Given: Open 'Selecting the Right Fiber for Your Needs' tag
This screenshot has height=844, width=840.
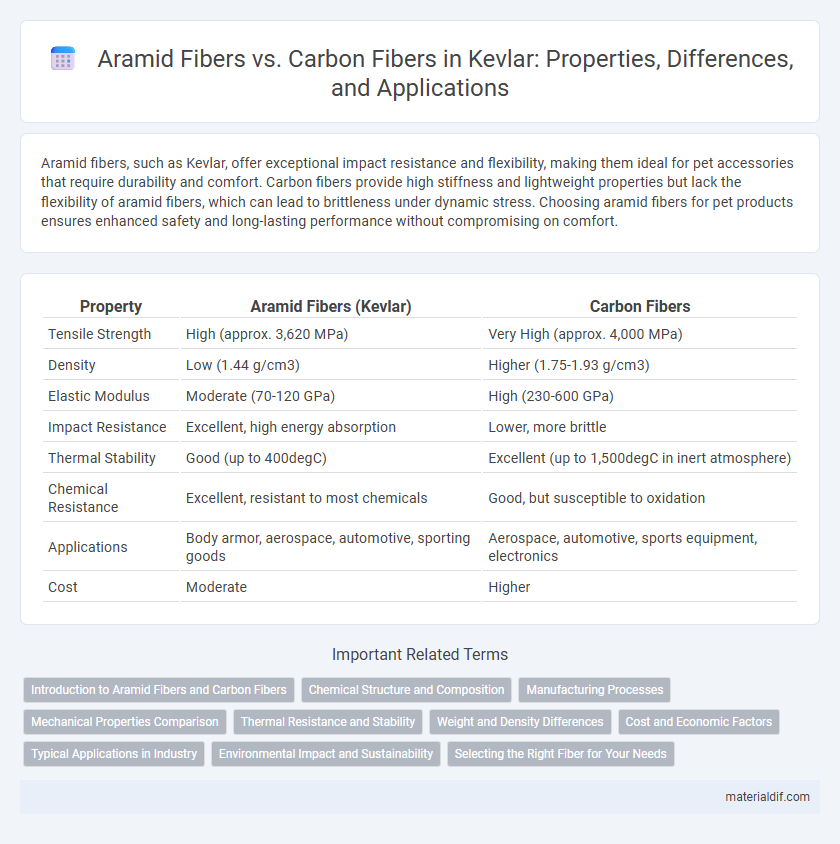Looking at the screenshot, I should pyautogui.click(x=560, y=754).
